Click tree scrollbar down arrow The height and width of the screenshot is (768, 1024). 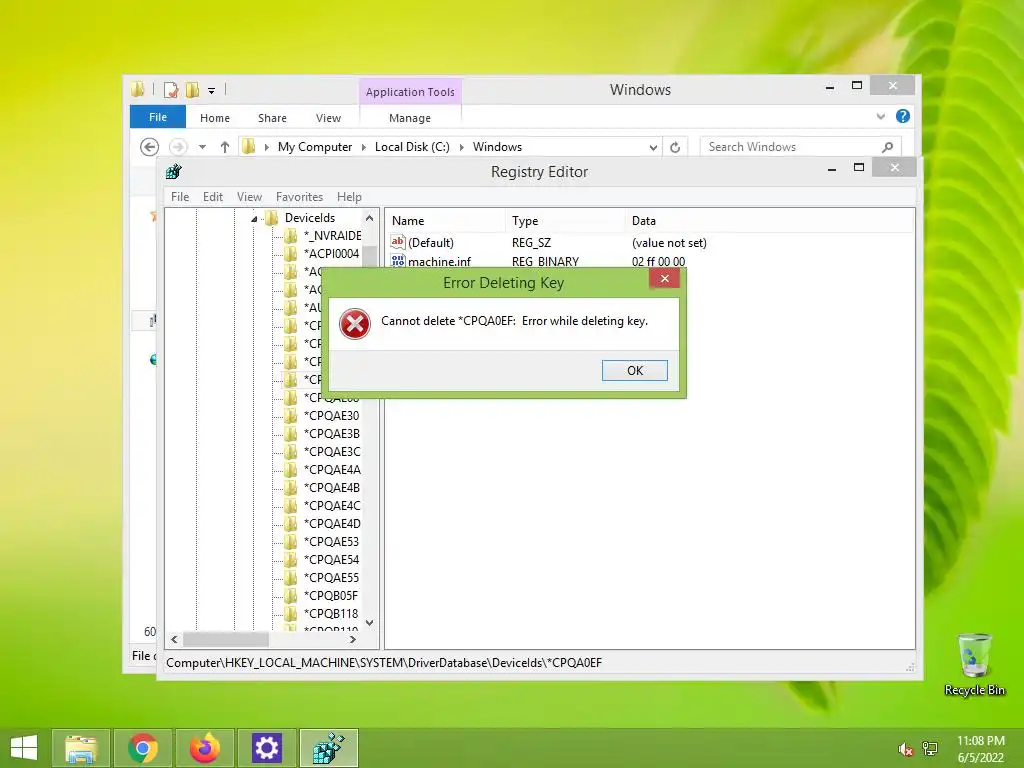370,623
